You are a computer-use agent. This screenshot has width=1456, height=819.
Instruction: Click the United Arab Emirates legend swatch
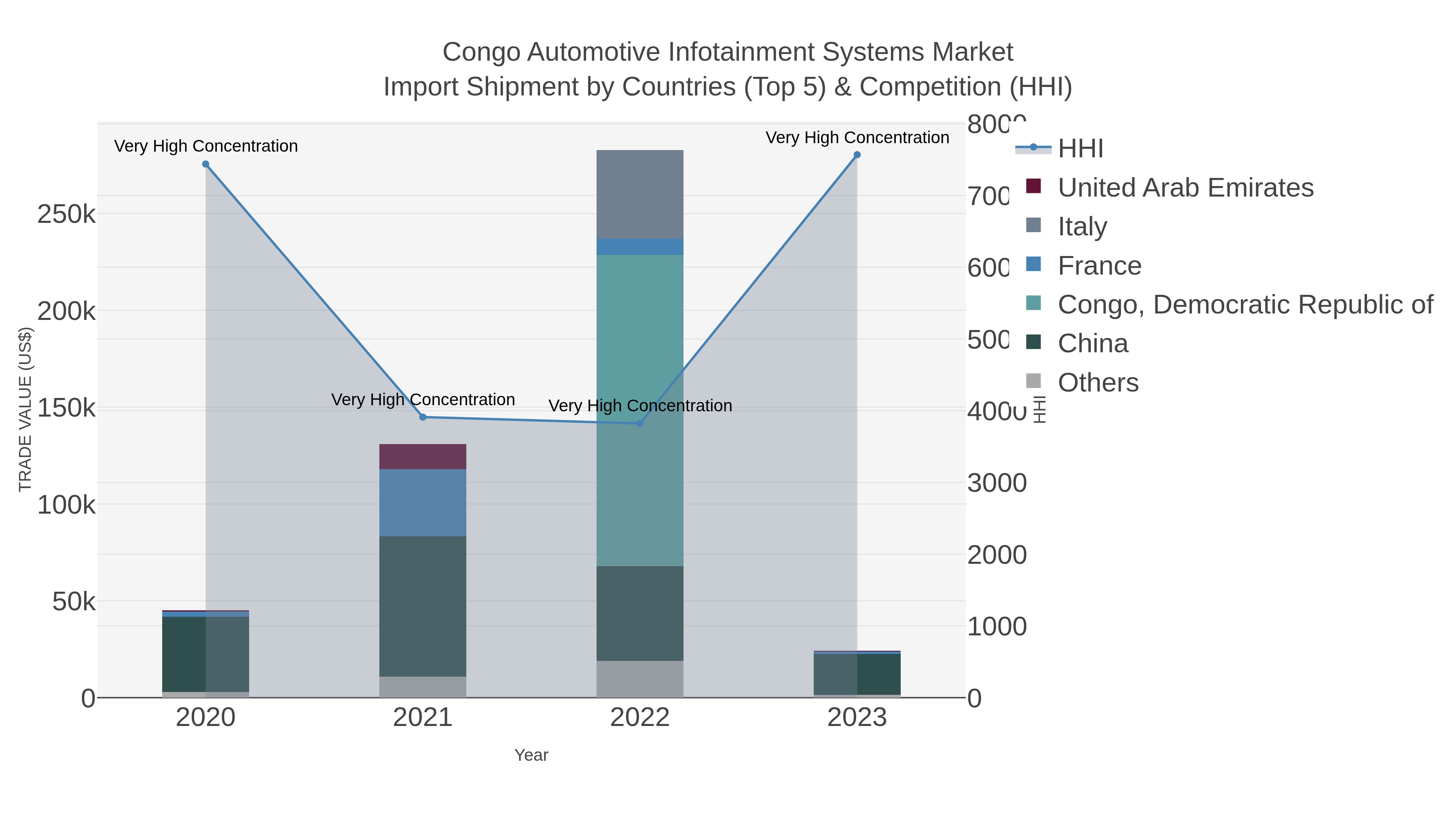point(1033,186)
